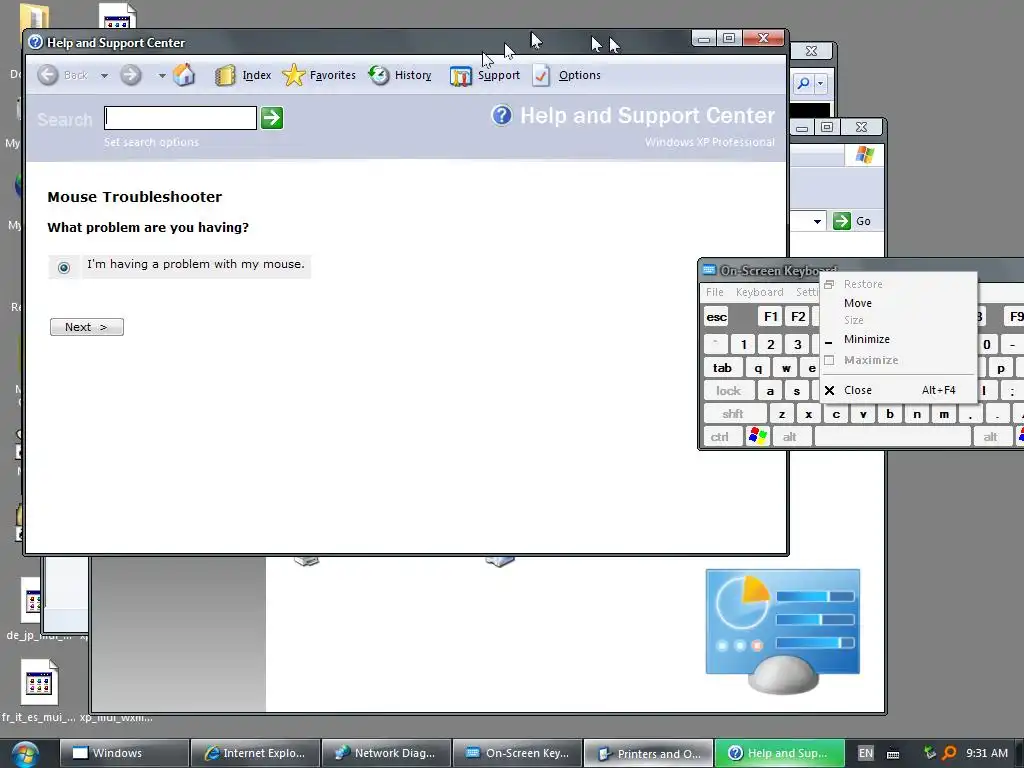Select "I'm having a problem with my mouse" radio
The height and width of the screenshot is (768, 1024).
(64, 268)
